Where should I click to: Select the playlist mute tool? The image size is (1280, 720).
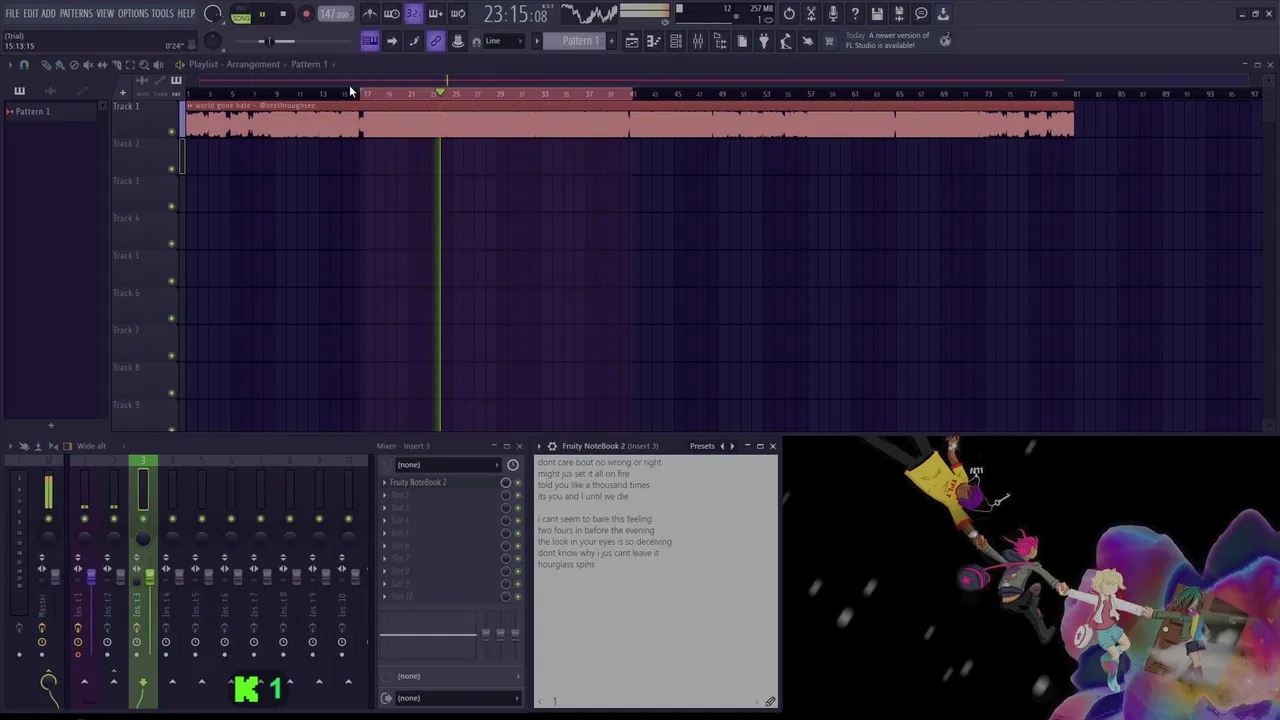coord(87,65)
